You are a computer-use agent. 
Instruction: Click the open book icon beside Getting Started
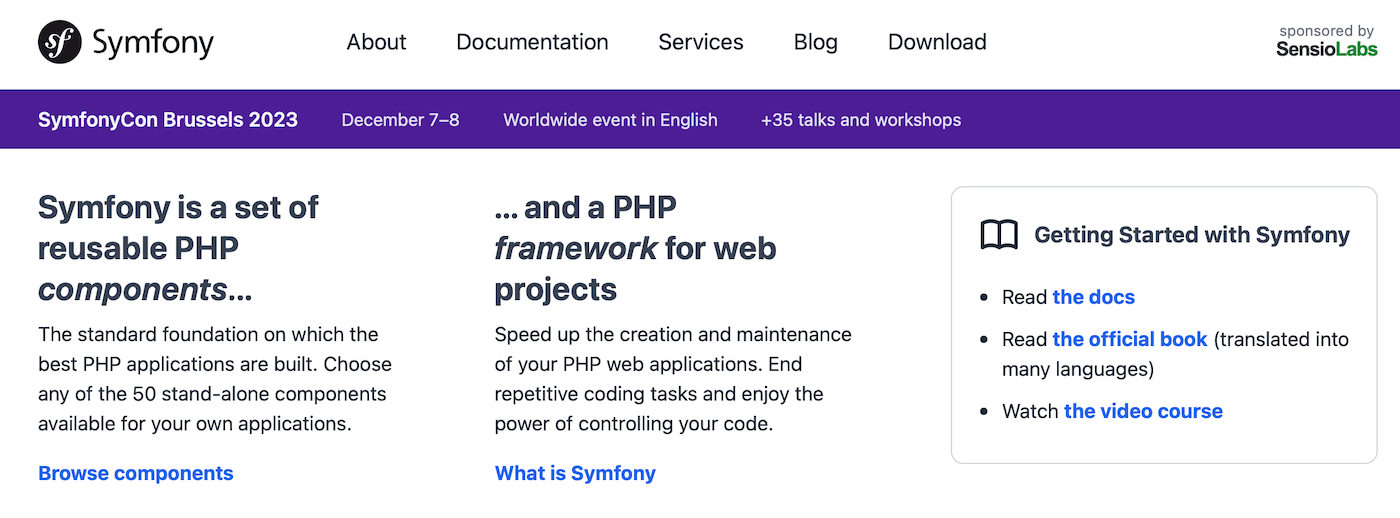[999, 235]
